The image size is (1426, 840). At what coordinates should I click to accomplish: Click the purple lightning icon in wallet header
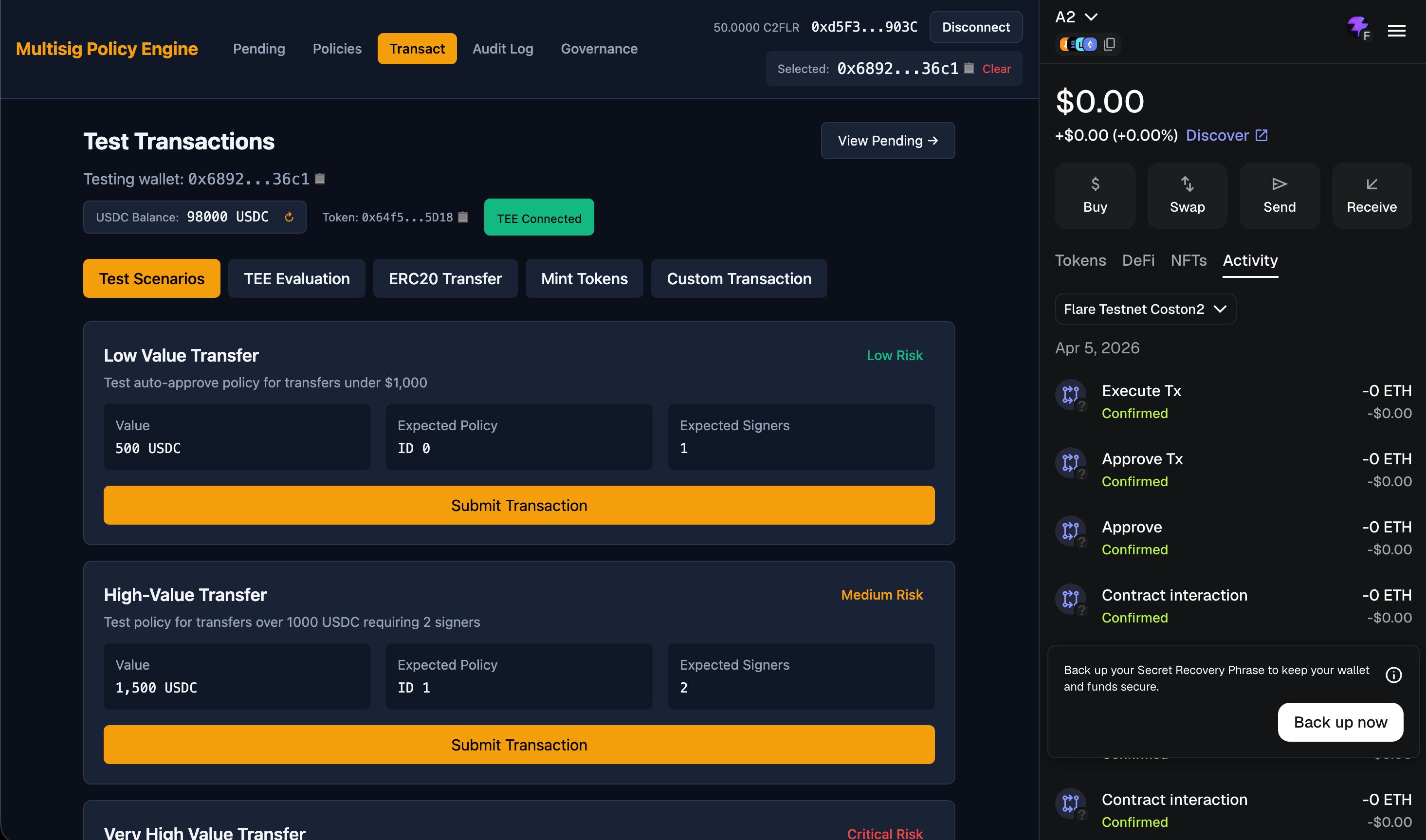1358,27
